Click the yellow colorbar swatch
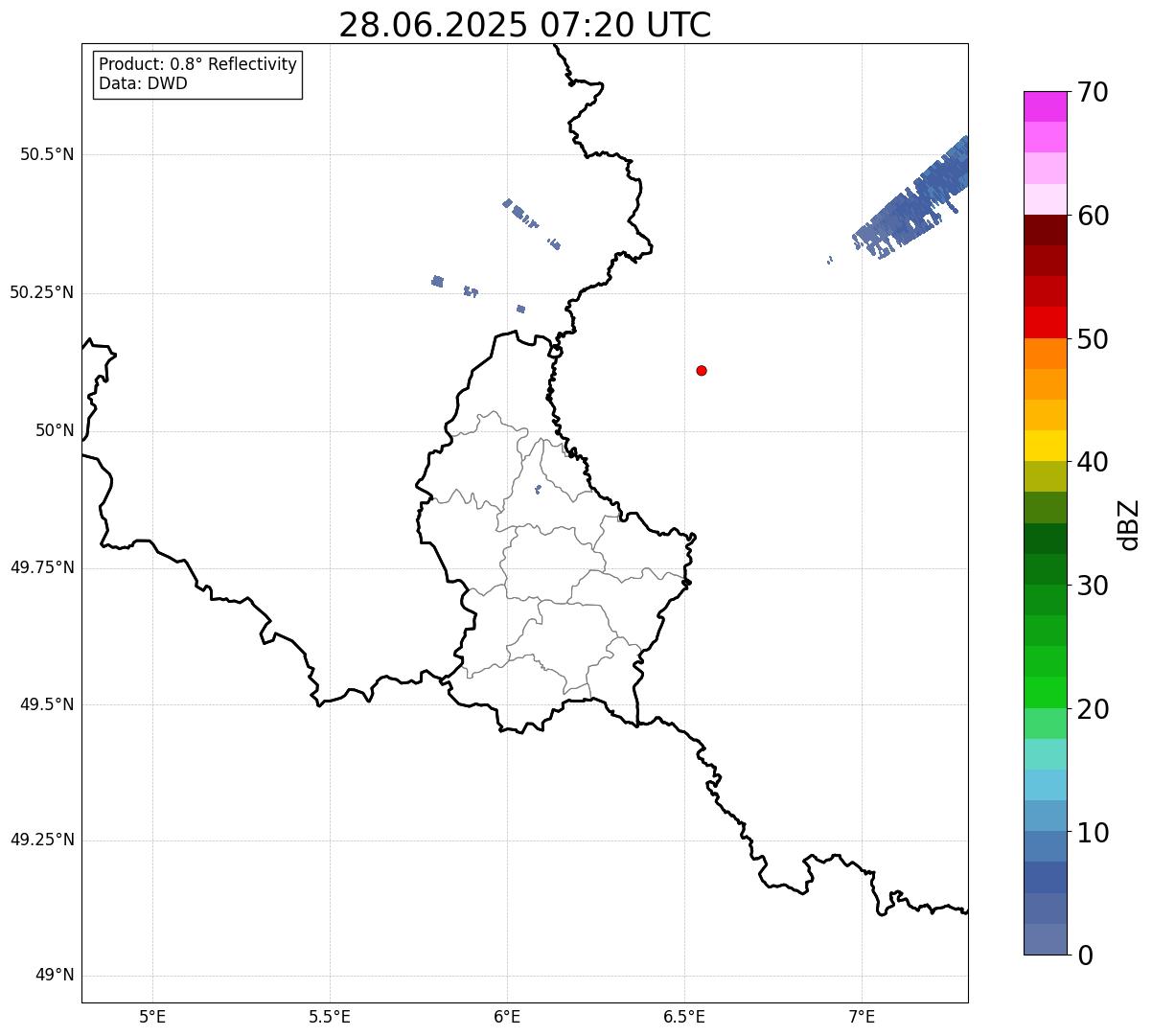Image resolution: width=1152 pixels, height=1036 pixels. point(1045,446)
